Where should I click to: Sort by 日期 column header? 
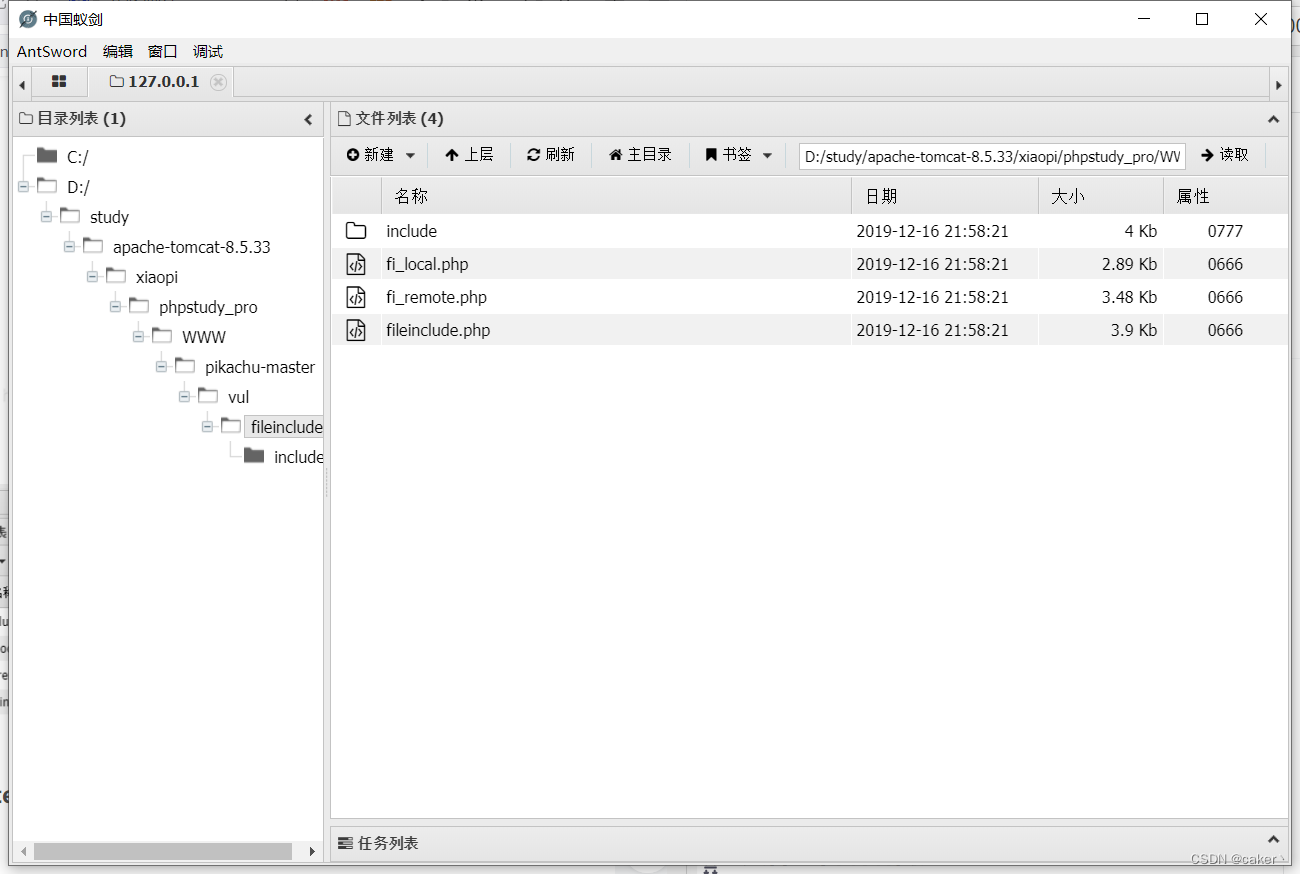pos(945,196)
